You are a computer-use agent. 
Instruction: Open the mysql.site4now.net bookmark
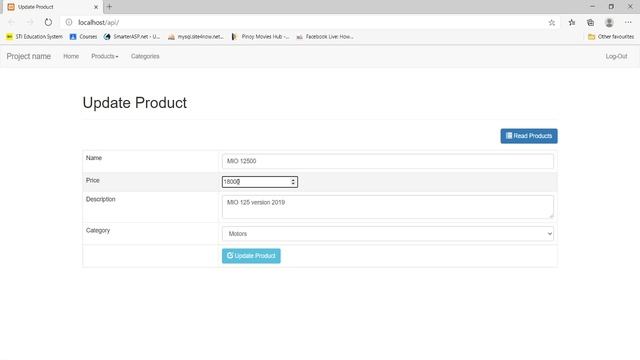click(196, 37)
